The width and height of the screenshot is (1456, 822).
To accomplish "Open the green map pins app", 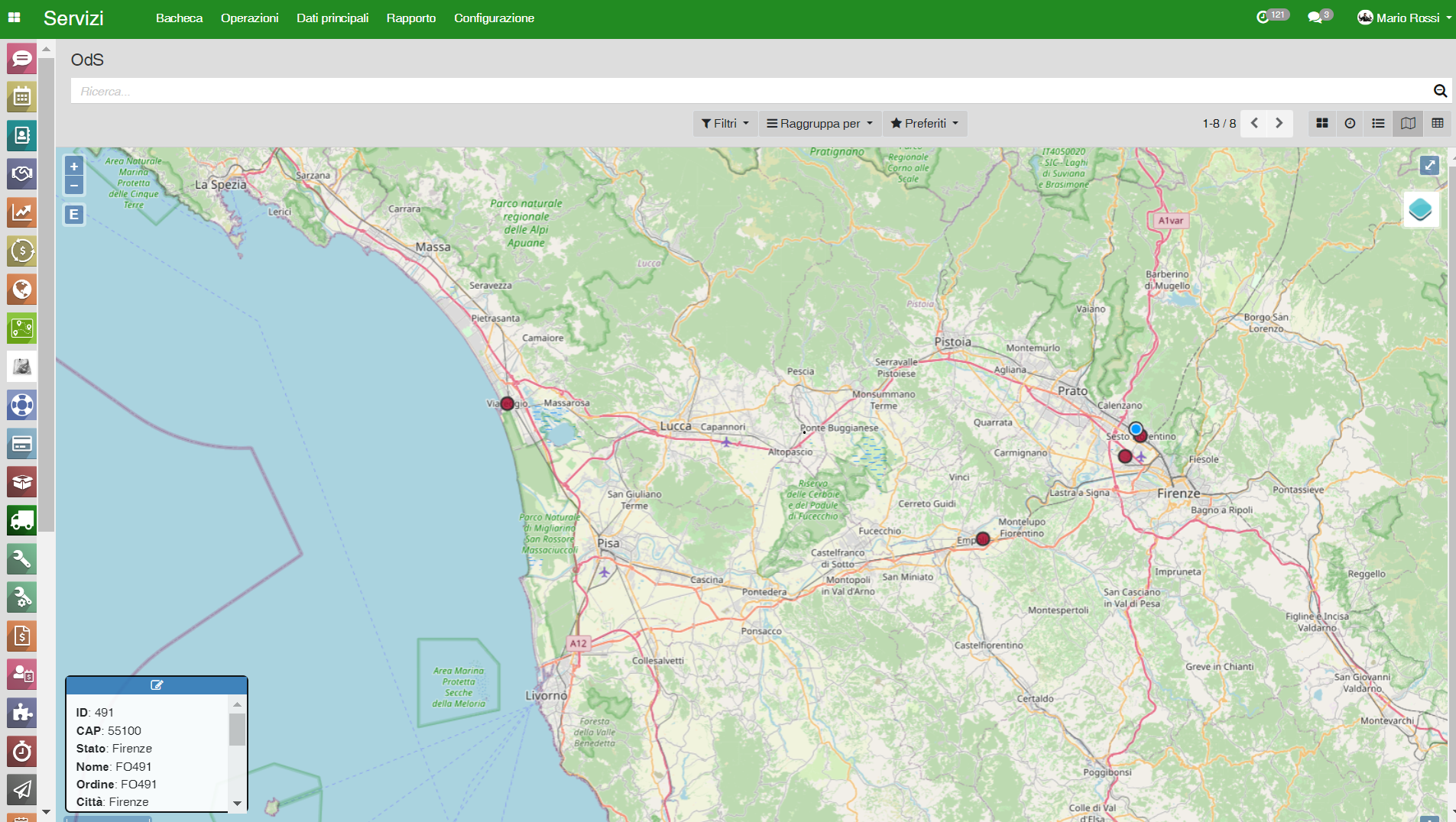I will pos(21,328).
